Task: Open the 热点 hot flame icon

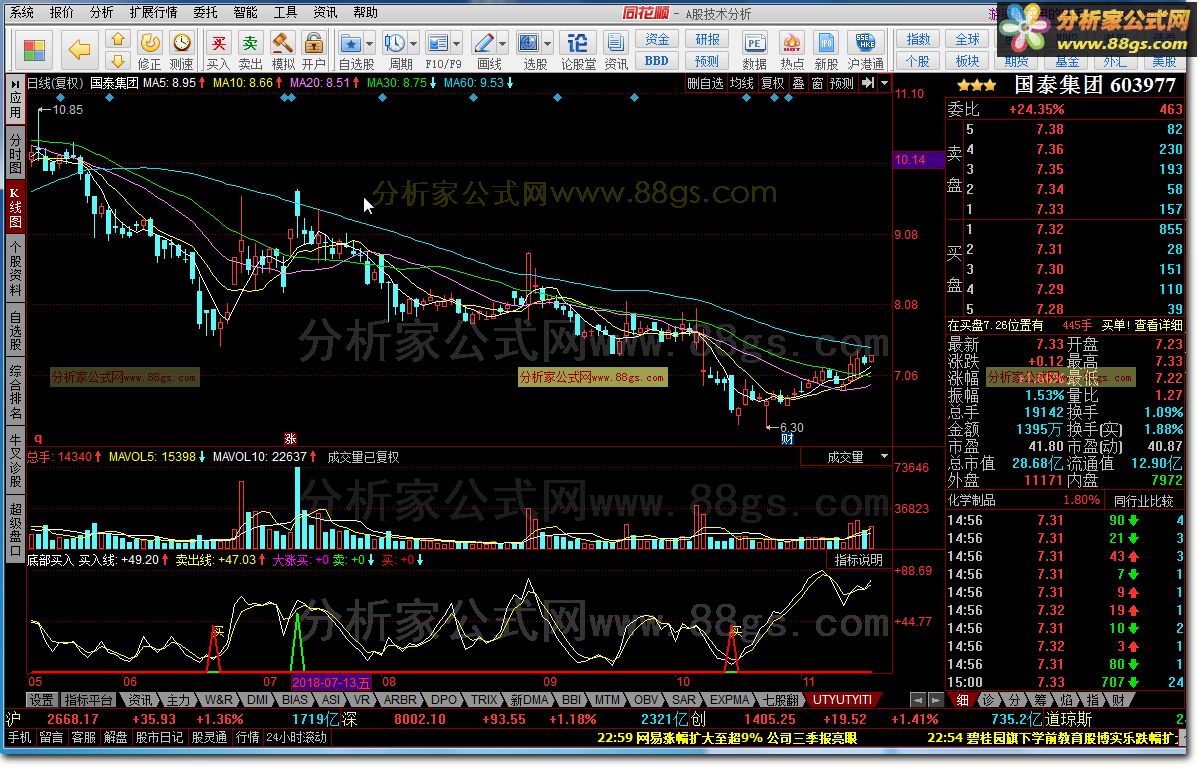Action: pos(792,44)
